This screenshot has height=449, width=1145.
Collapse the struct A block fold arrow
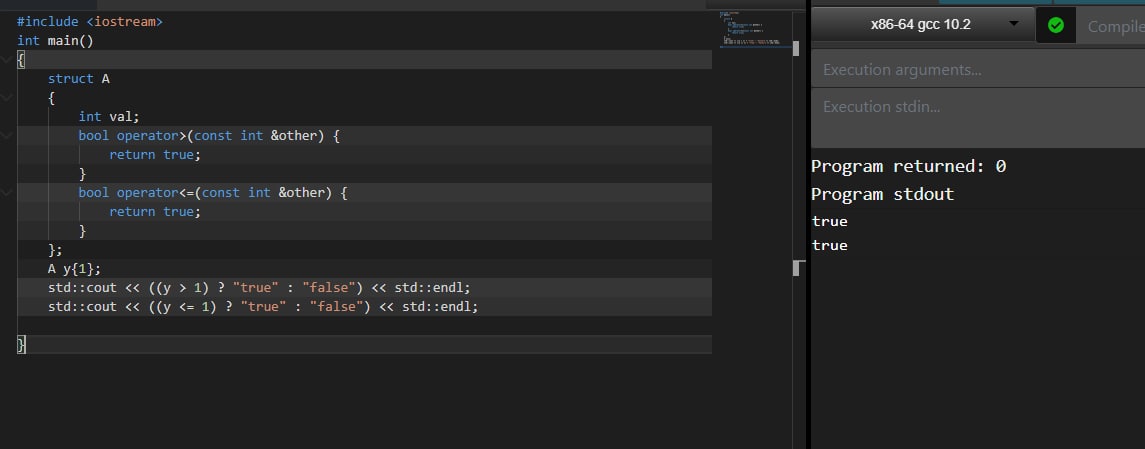(x=7, y=97)
